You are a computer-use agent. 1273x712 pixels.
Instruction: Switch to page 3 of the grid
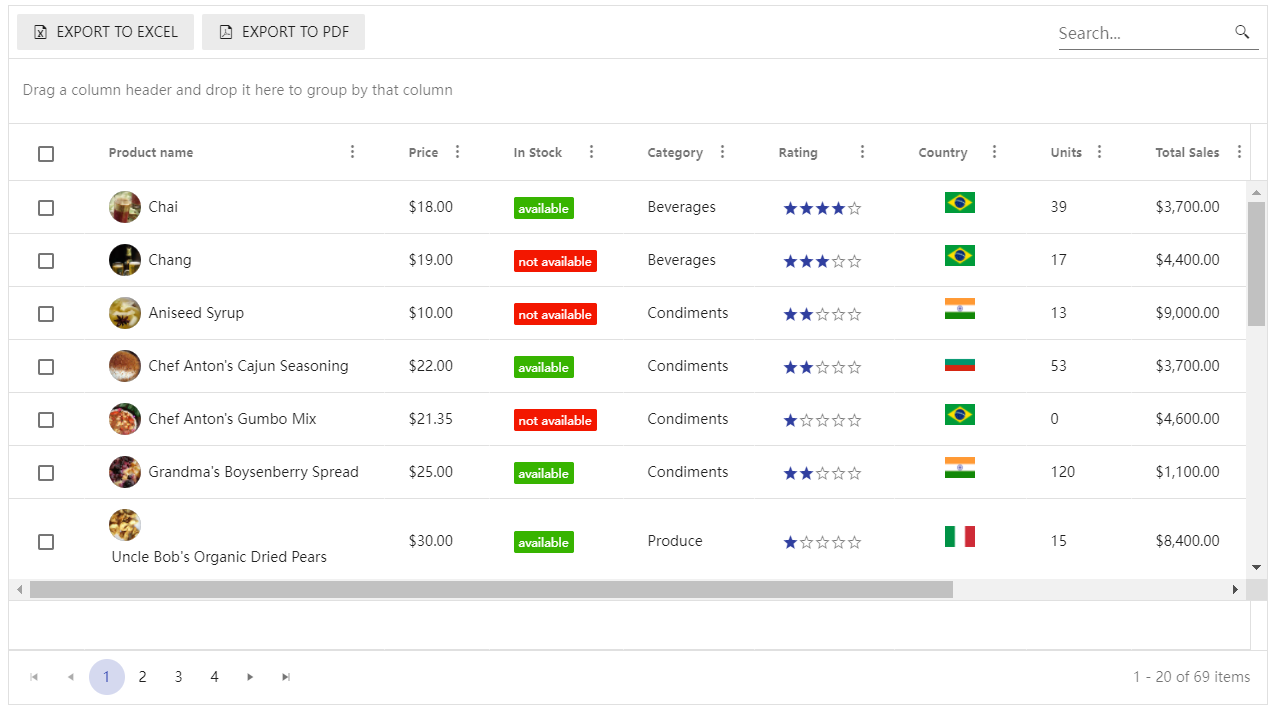(x=178, y=677)
